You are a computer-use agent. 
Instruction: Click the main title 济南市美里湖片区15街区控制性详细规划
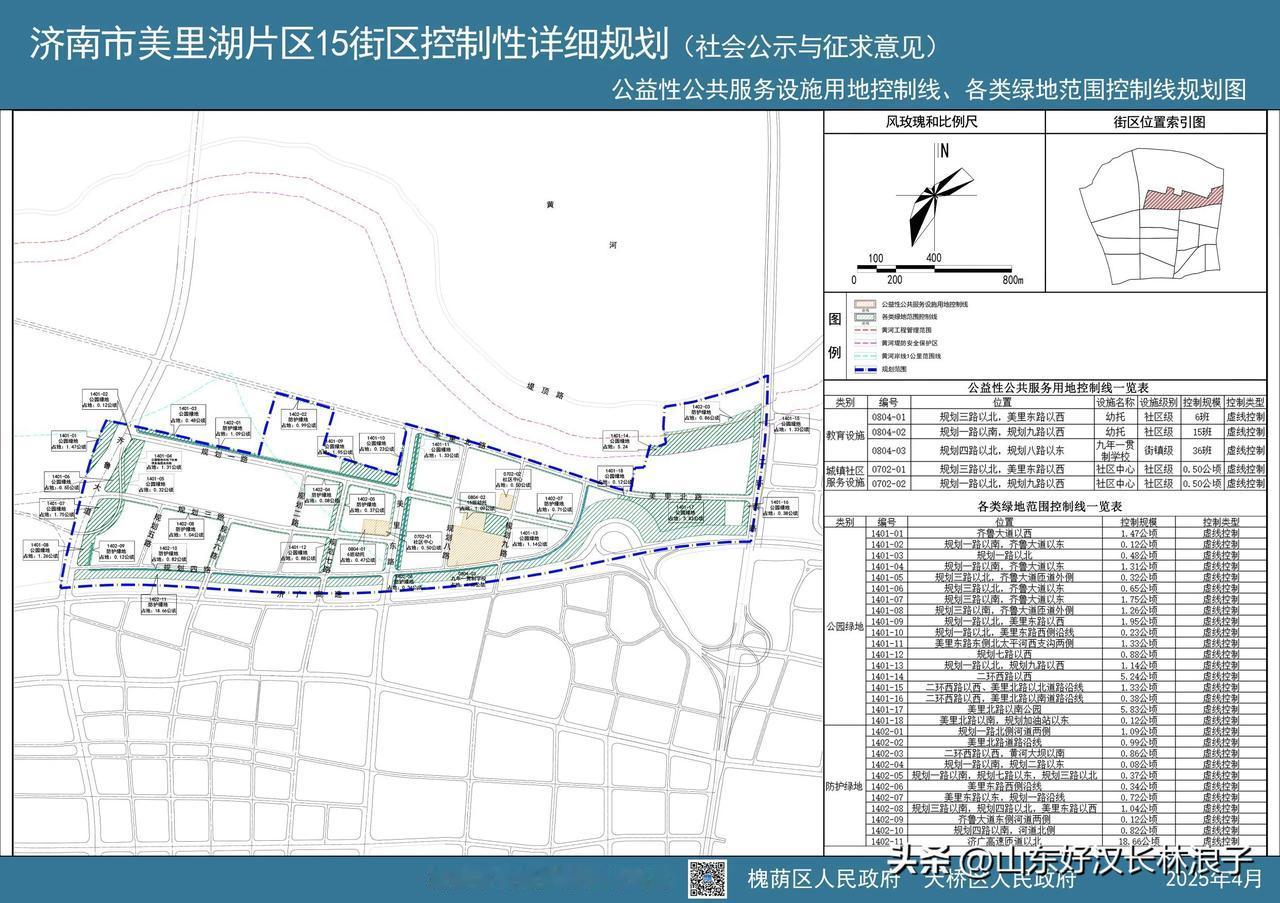pos(349,44)
